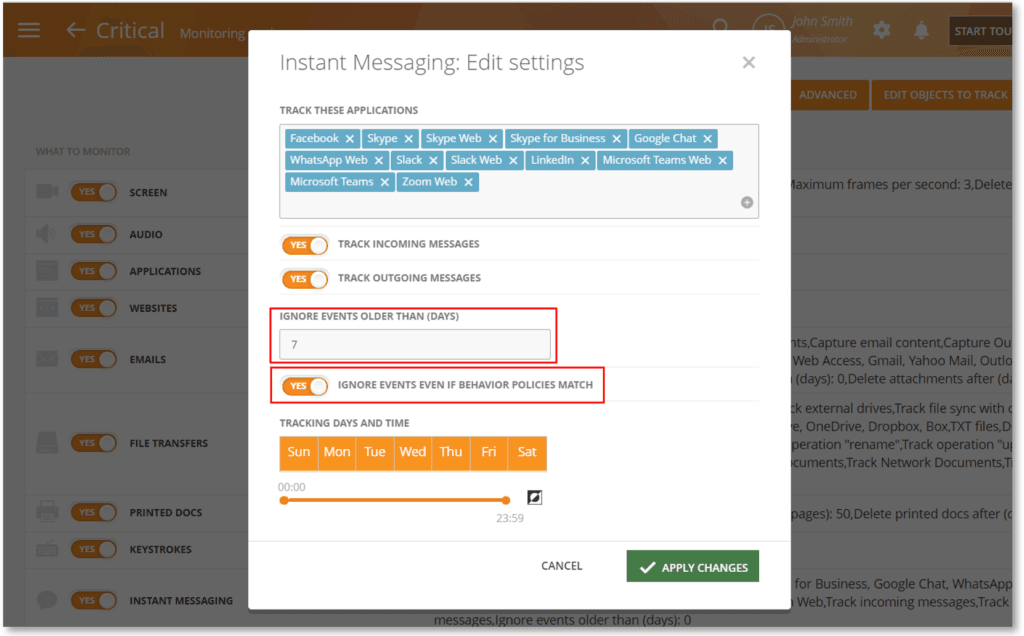Remove the Zoom Web application tag
Screen dimensions: 1024x636
tap(468, 182)
